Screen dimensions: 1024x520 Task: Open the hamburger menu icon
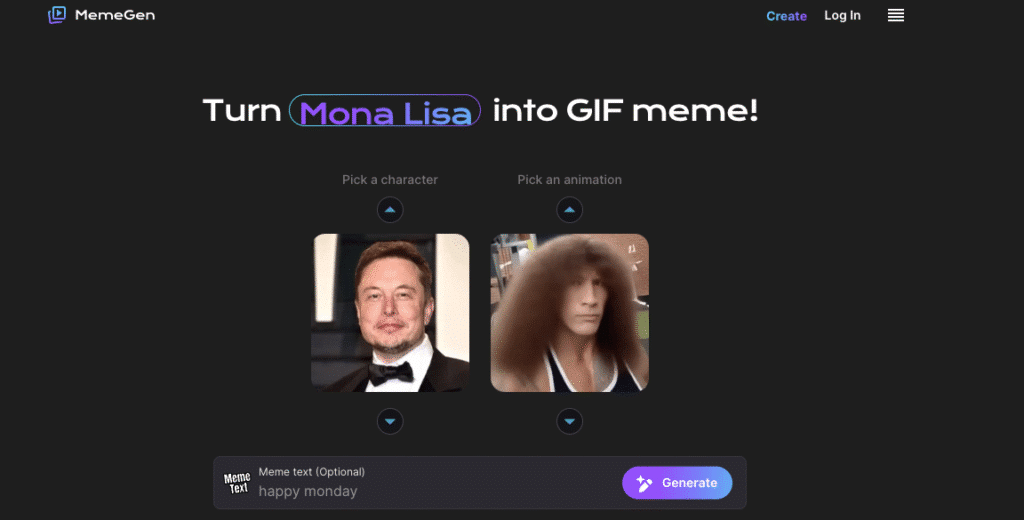895,16
